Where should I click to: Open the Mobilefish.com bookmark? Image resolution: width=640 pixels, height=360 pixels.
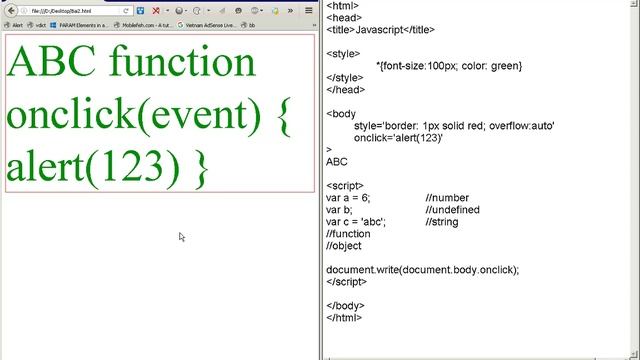point(143,25)
